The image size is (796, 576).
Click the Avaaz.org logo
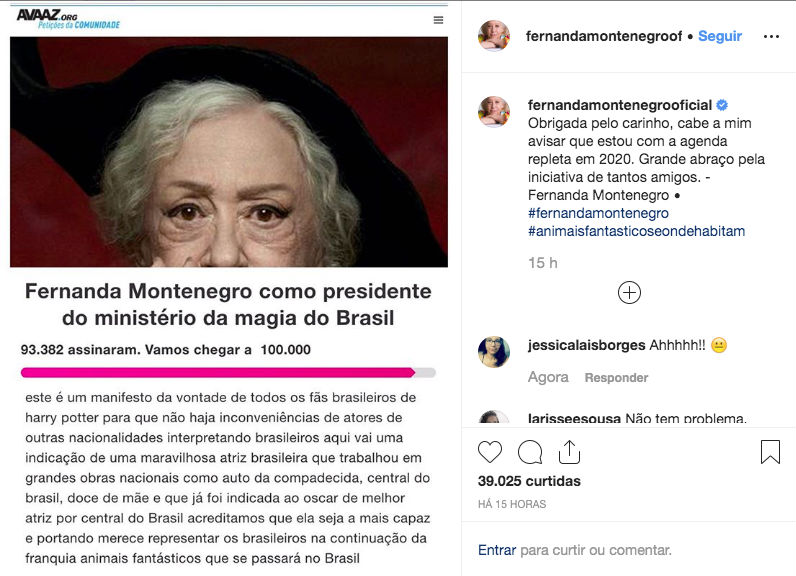68,19
